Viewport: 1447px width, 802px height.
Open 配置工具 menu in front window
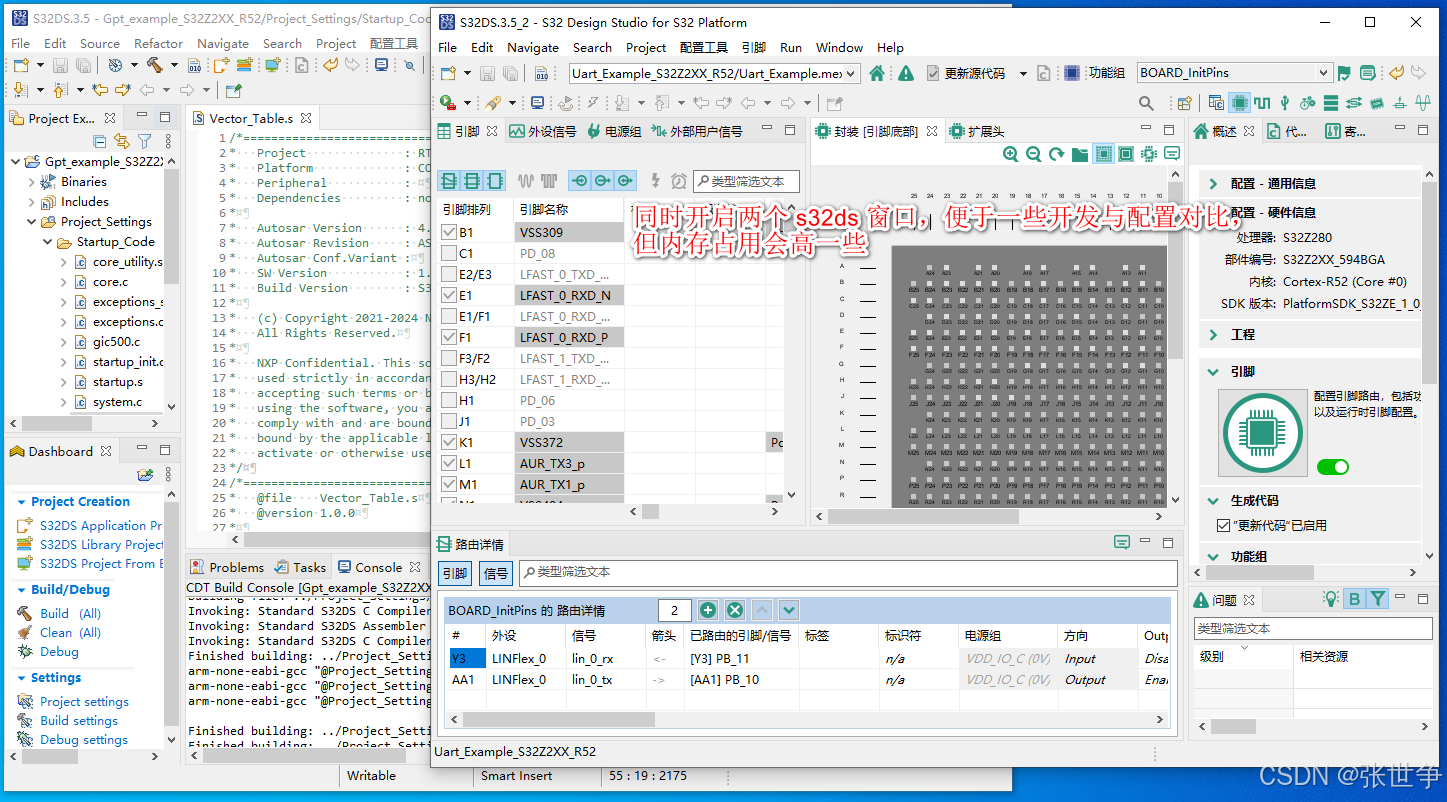[703, 47]
